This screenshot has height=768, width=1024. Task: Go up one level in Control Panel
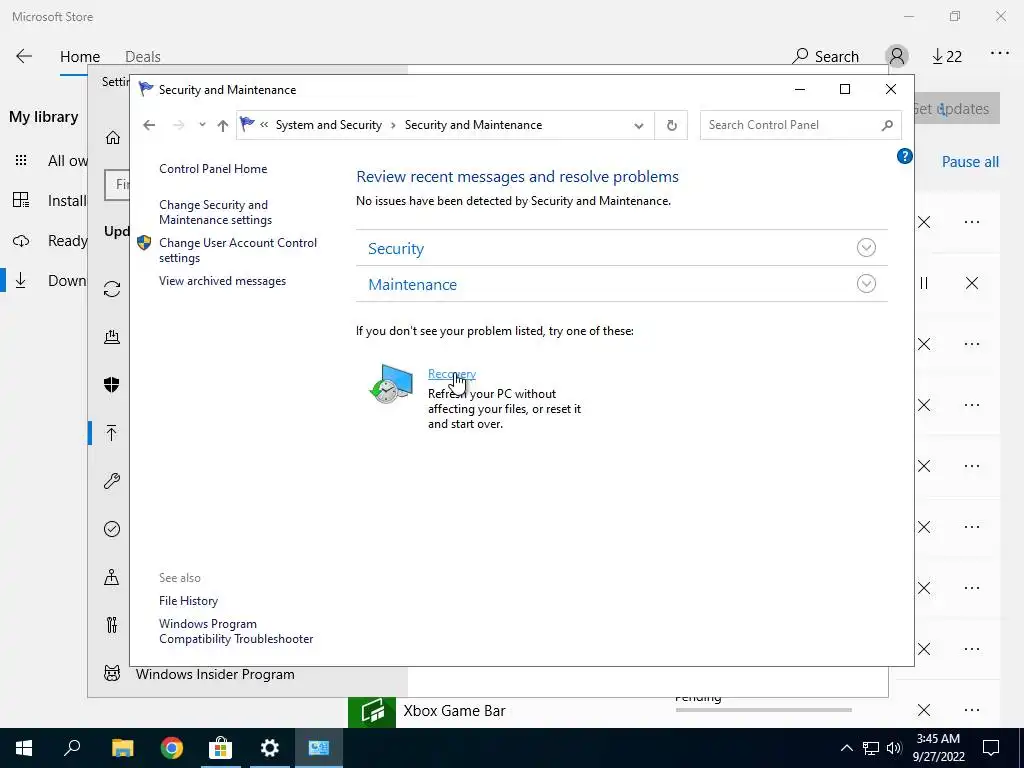coord(223,125)
